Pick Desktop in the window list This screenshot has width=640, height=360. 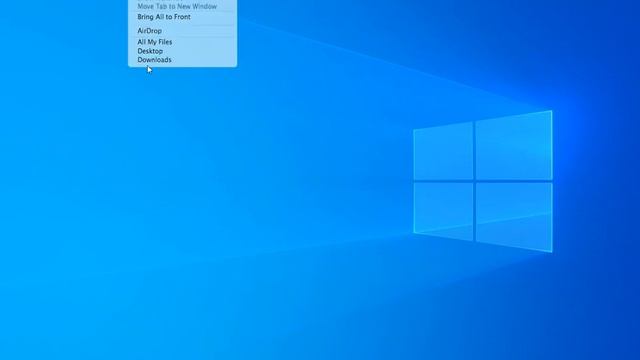[x=182, y=51]
